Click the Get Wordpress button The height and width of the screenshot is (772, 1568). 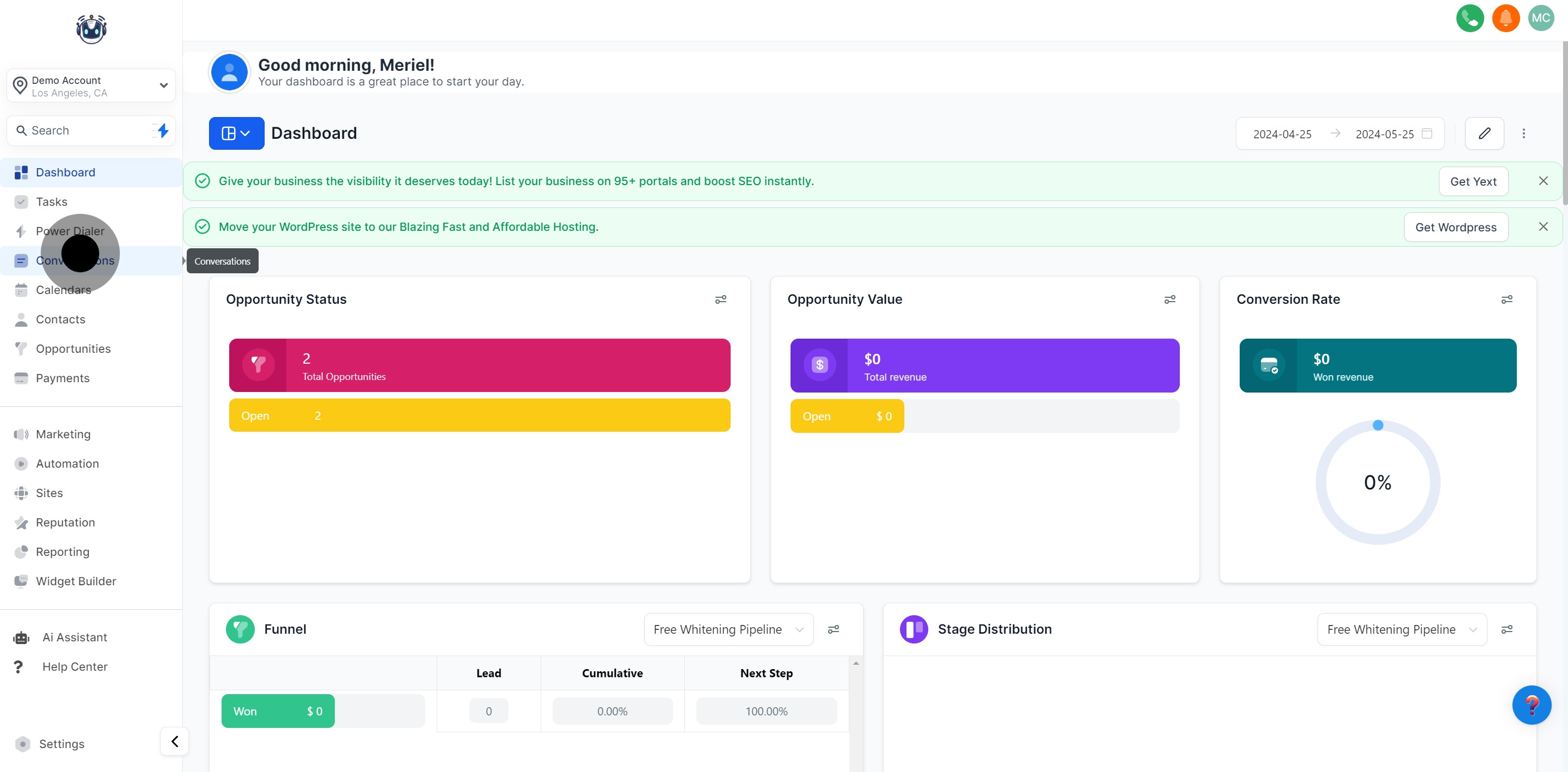click(1455, 227)
